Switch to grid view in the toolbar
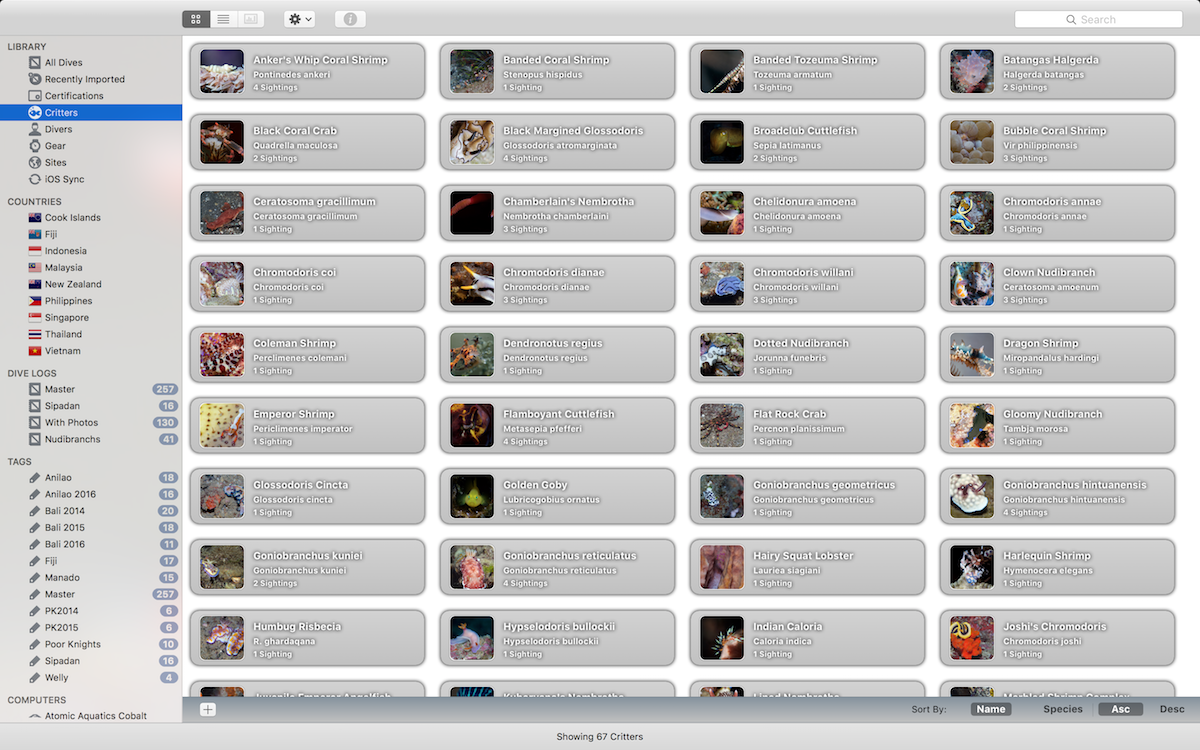The width and height of the screenshot is (1200, 750). point(196,19)
